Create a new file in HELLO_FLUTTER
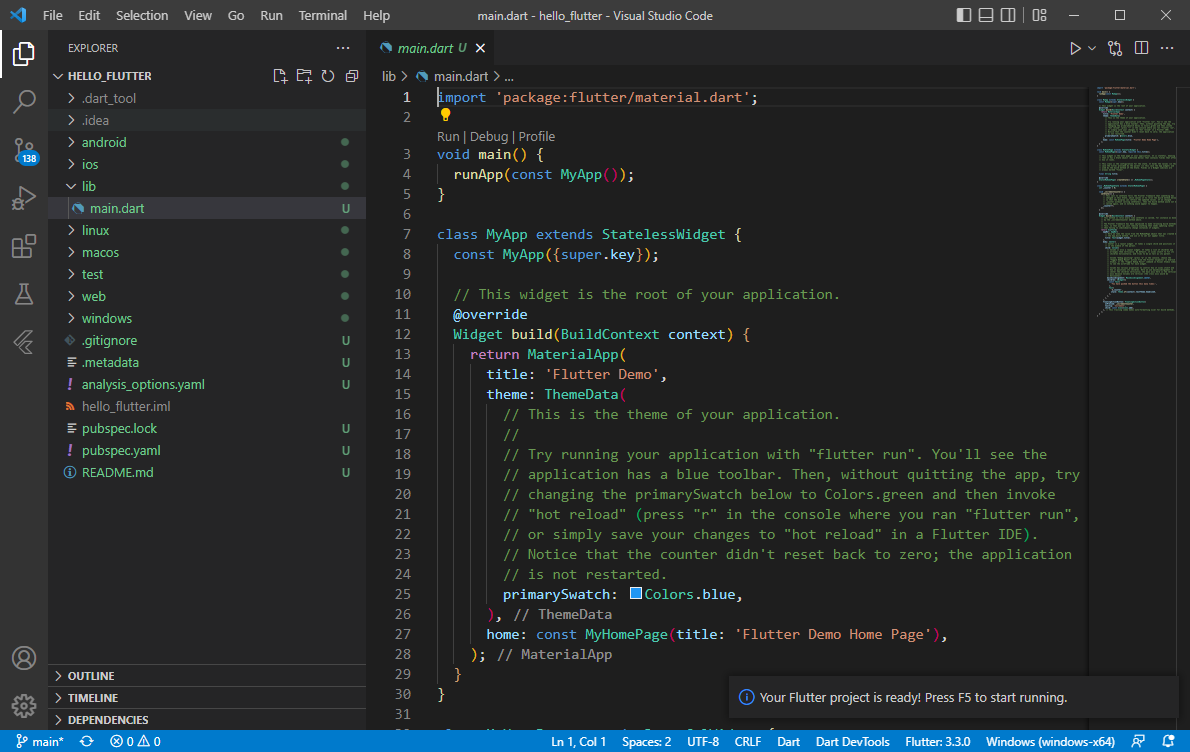 280,76
